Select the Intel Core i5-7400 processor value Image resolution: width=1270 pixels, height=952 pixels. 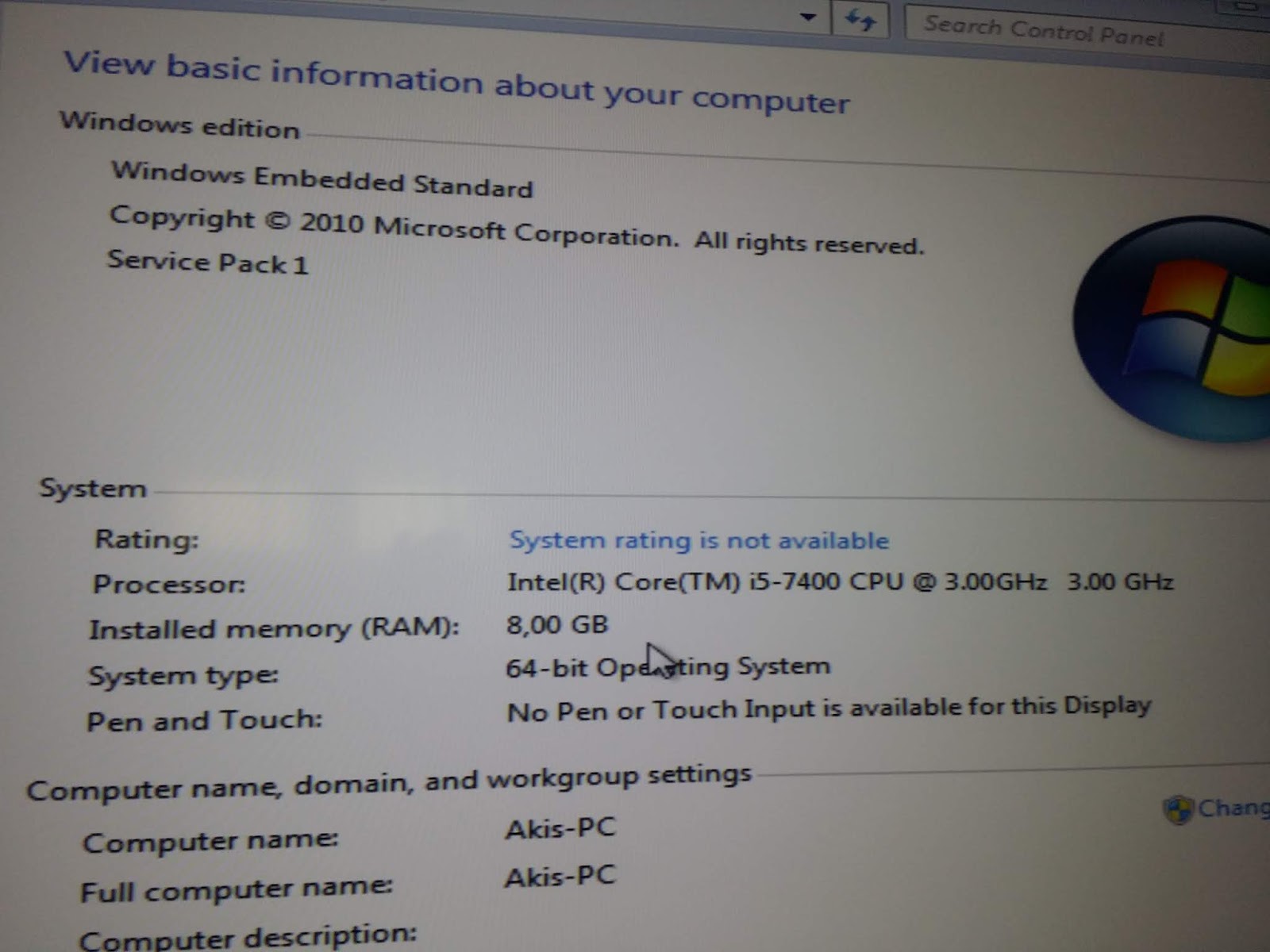840,582
